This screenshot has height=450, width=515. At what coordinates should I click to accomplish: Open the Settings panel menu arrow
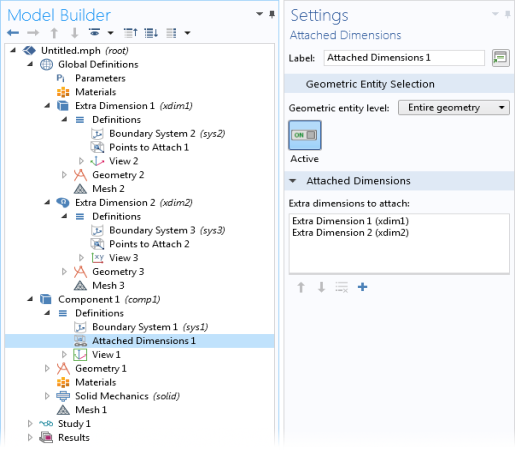coord(495,14)
